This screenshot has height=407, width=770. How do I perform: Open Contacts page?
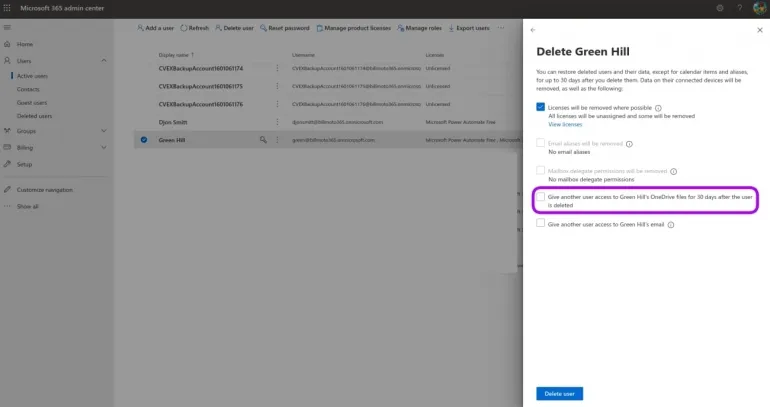28,89
